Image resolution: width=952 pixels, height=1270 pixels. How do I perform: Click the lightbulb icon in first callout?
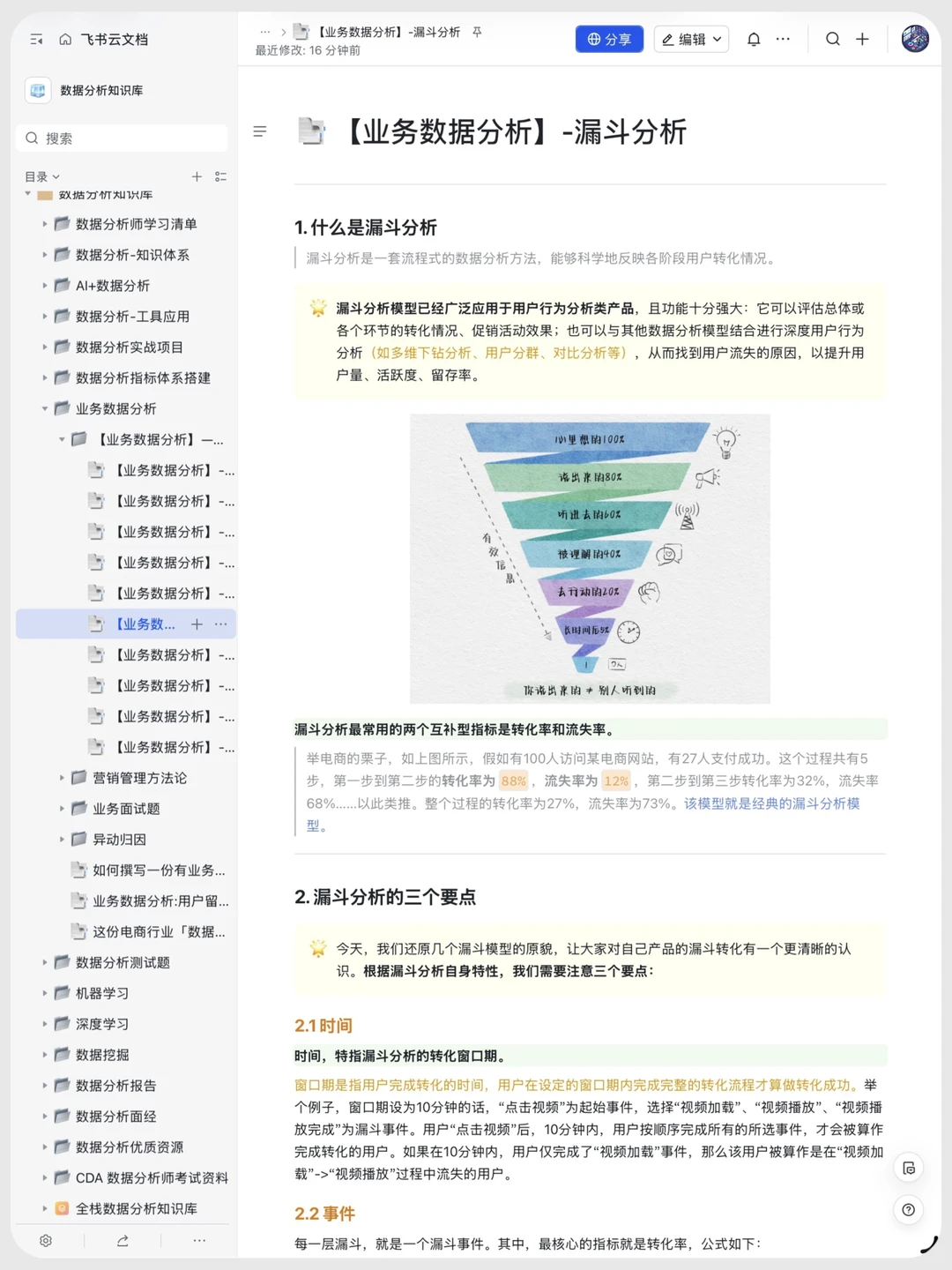(318, 309)
